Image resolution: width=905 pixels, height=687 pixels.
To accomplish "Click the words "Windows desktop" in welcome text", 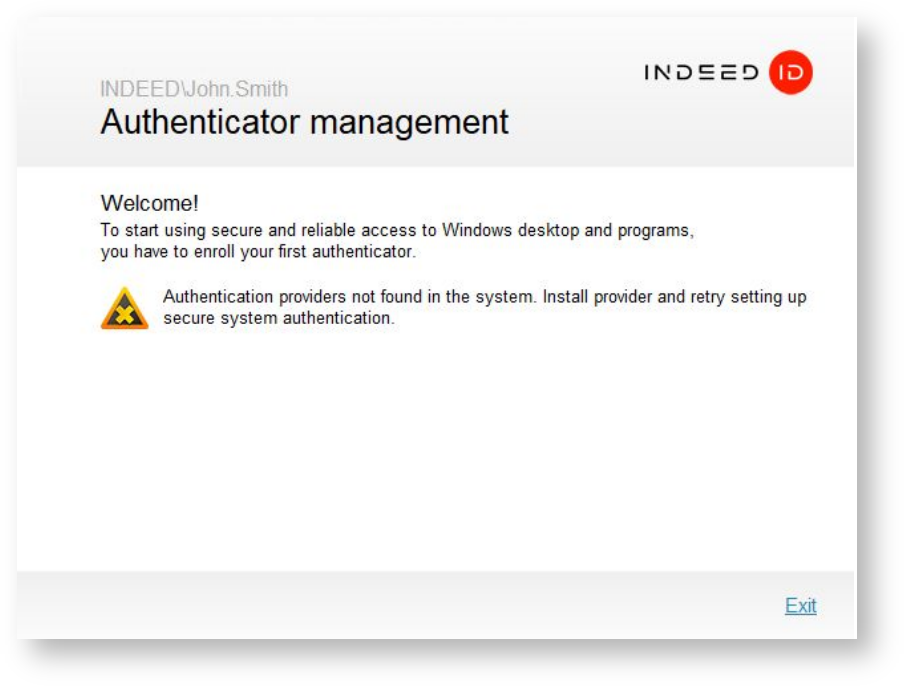I will point(511,230).
